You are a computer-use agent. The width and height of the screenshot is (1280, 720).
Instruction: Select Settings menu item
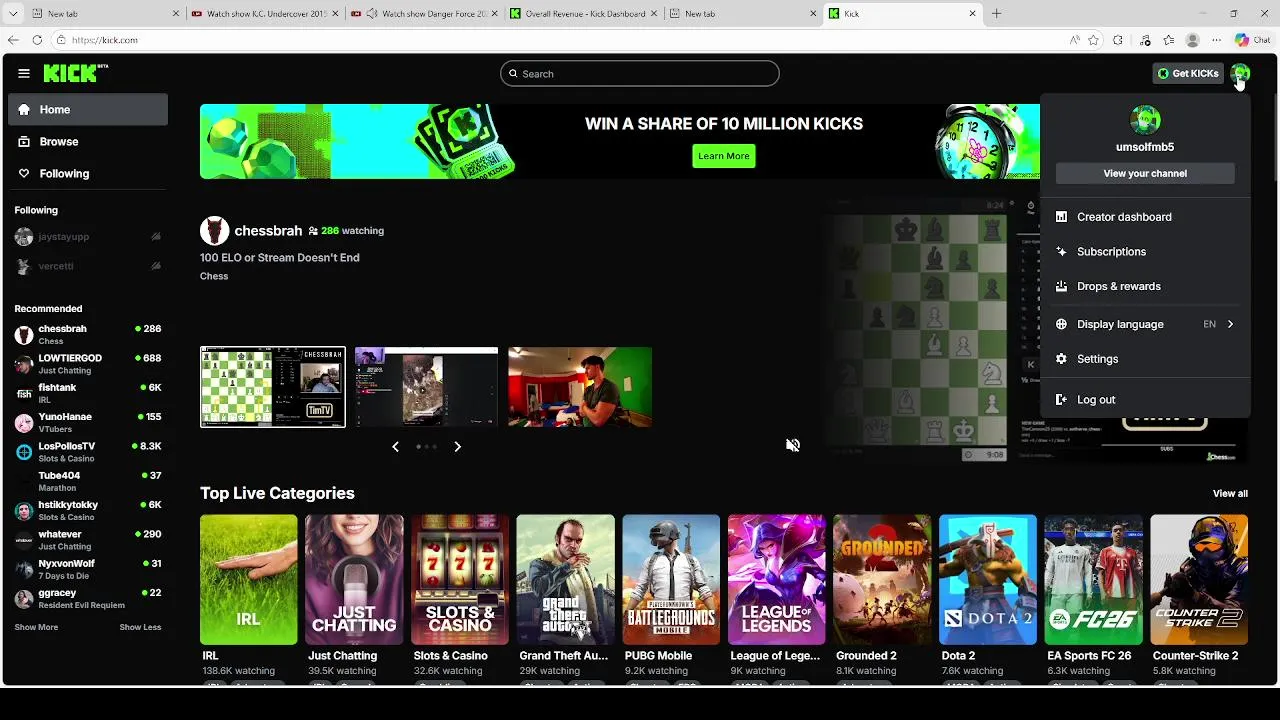click(1145, 359)
